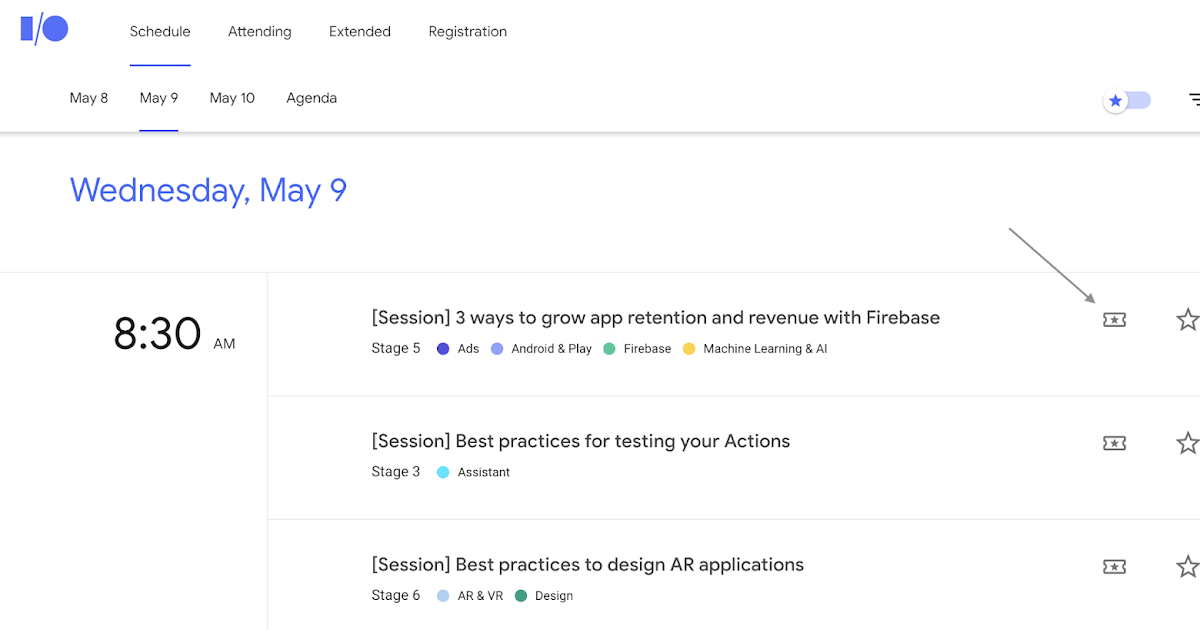Viewport: 1200px width, 630px height.
Task: Show the May 10 schedule
Action: coord(232,98)
